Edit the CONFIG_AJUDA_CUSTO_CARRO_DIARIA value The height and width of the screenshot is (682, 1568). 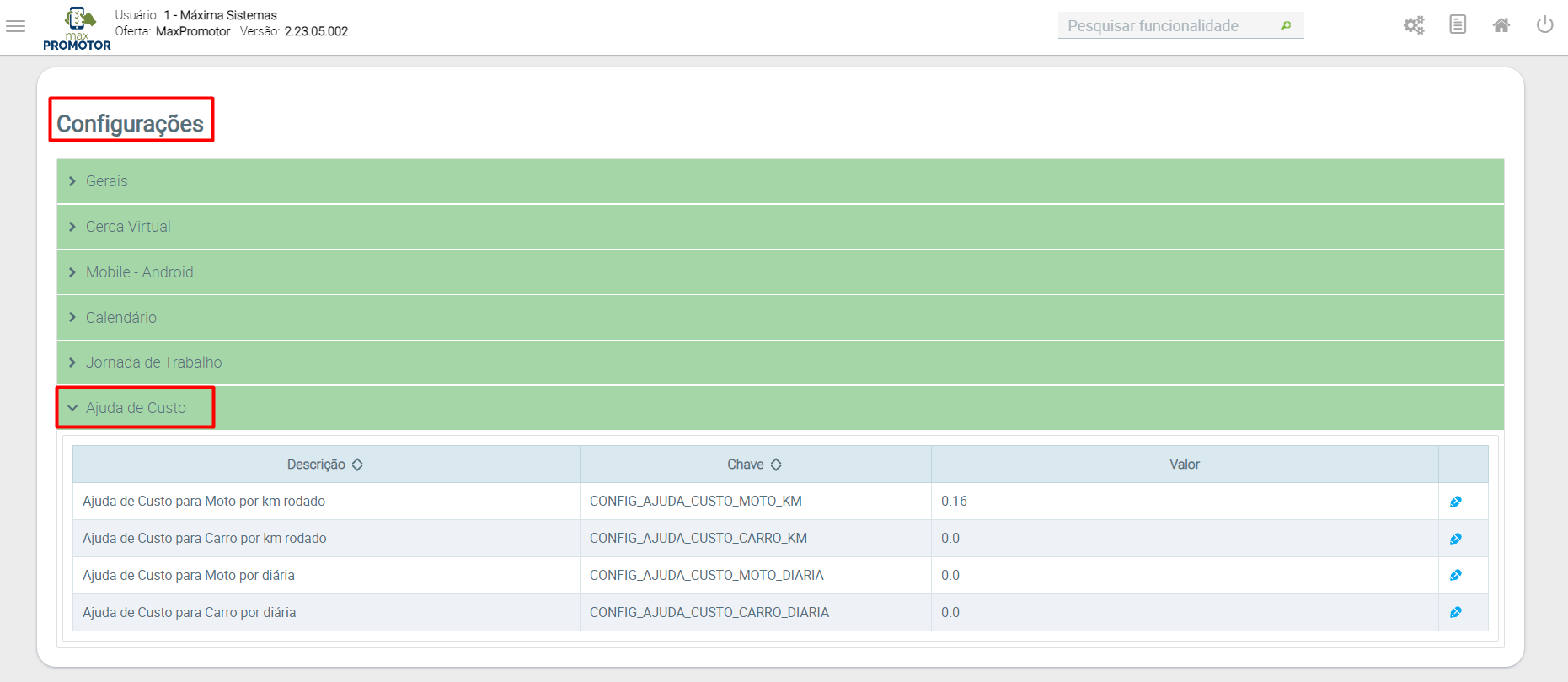click(1456, 612)
